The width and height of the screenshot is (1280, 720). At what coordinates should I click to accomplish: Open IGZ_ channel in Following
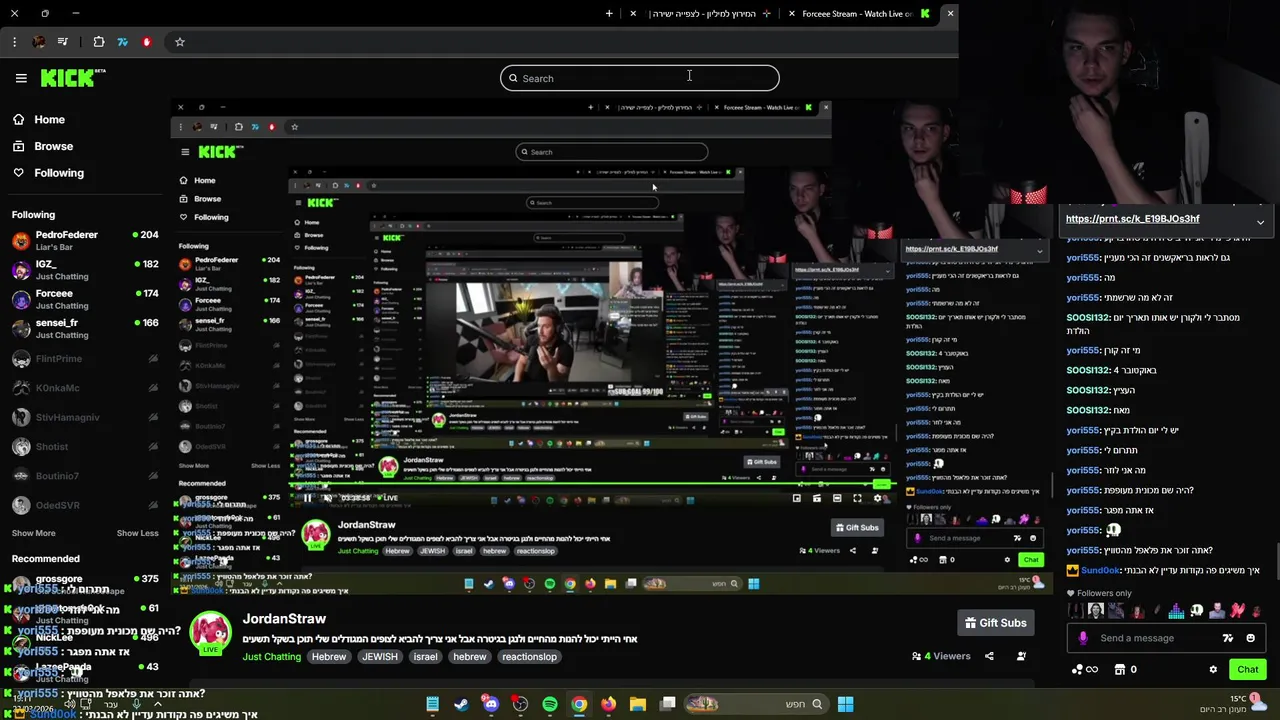click(84, 270)
